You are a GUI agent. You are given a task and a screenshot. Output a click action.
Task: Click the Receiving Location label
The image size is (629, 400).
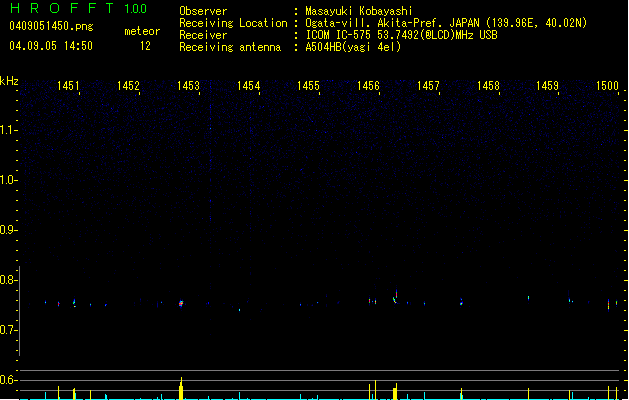pos(233,23)
